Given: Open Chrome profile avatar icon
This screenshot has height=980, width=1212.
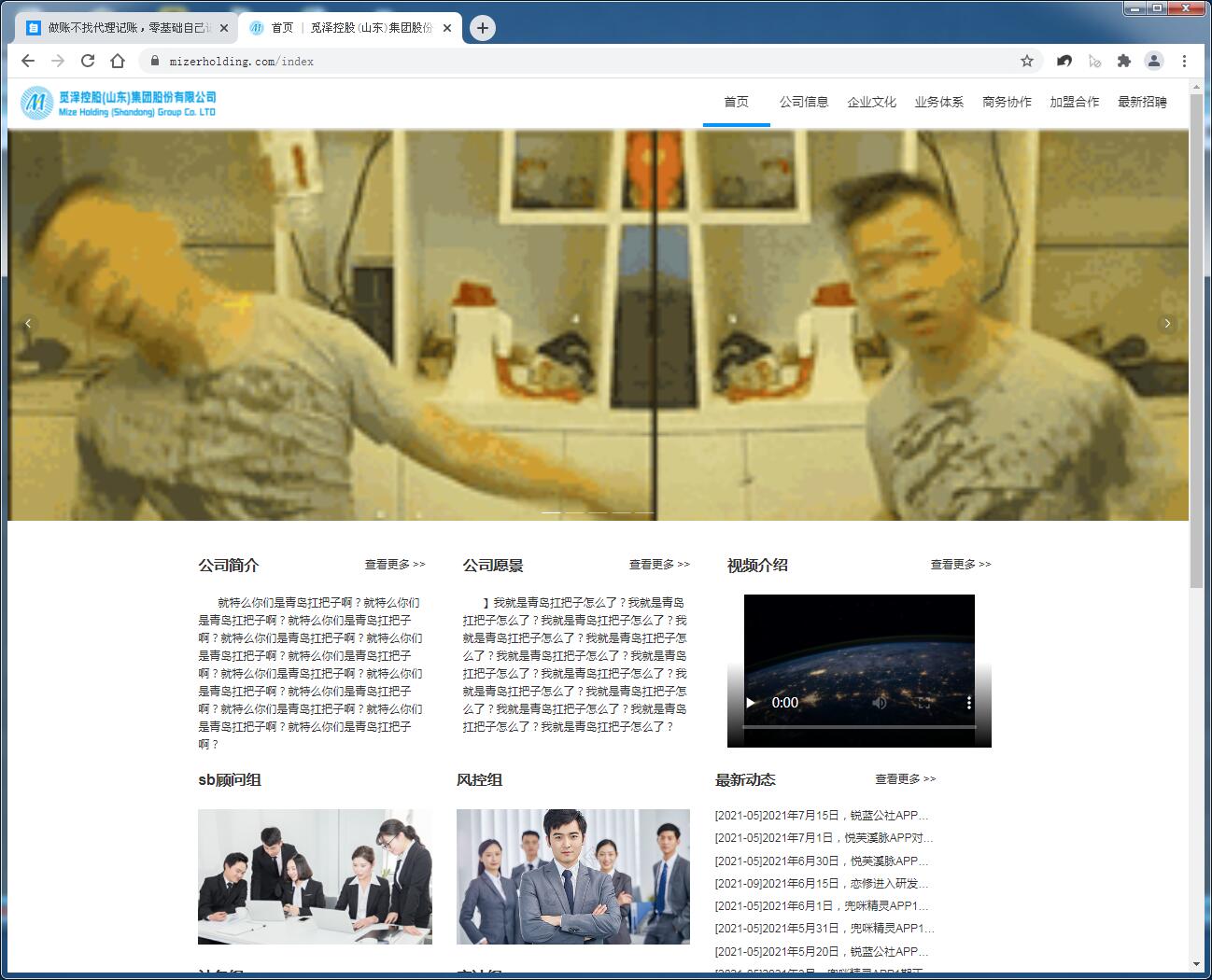Looking at the screenshot, I should [x=1154, y=61].
